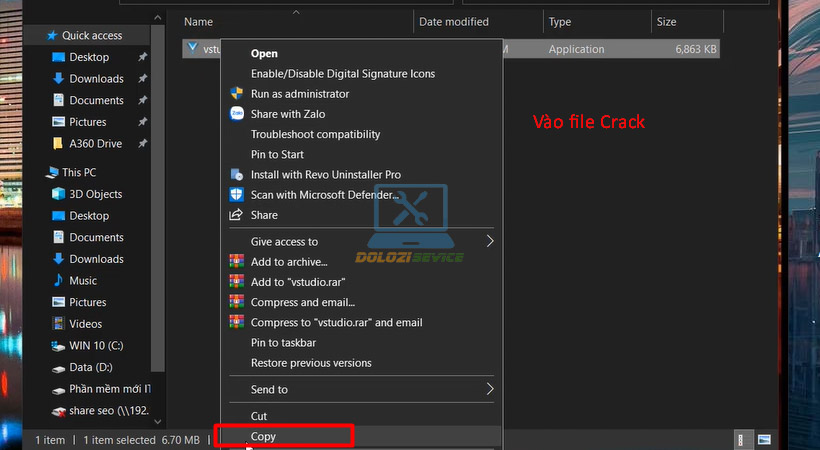The width and height of the screenshot is (820, 450).
Task: Click the Revo Uninstaller Pro icon
Action: (236, 174)
